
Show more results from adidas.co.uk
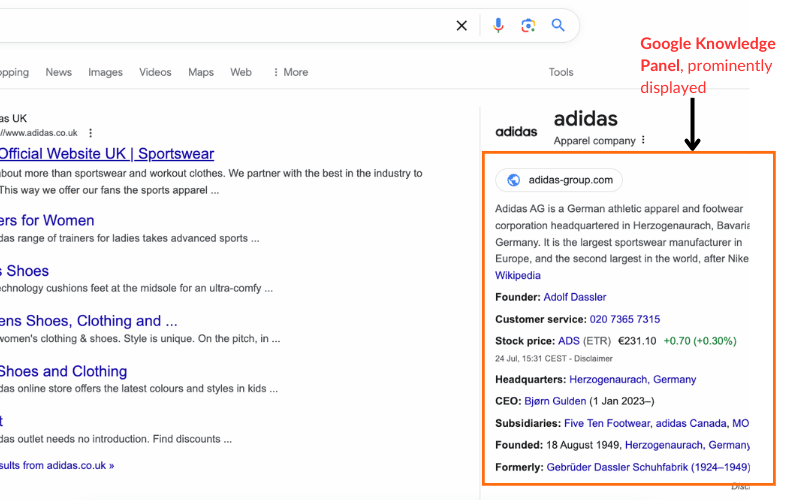57,465
